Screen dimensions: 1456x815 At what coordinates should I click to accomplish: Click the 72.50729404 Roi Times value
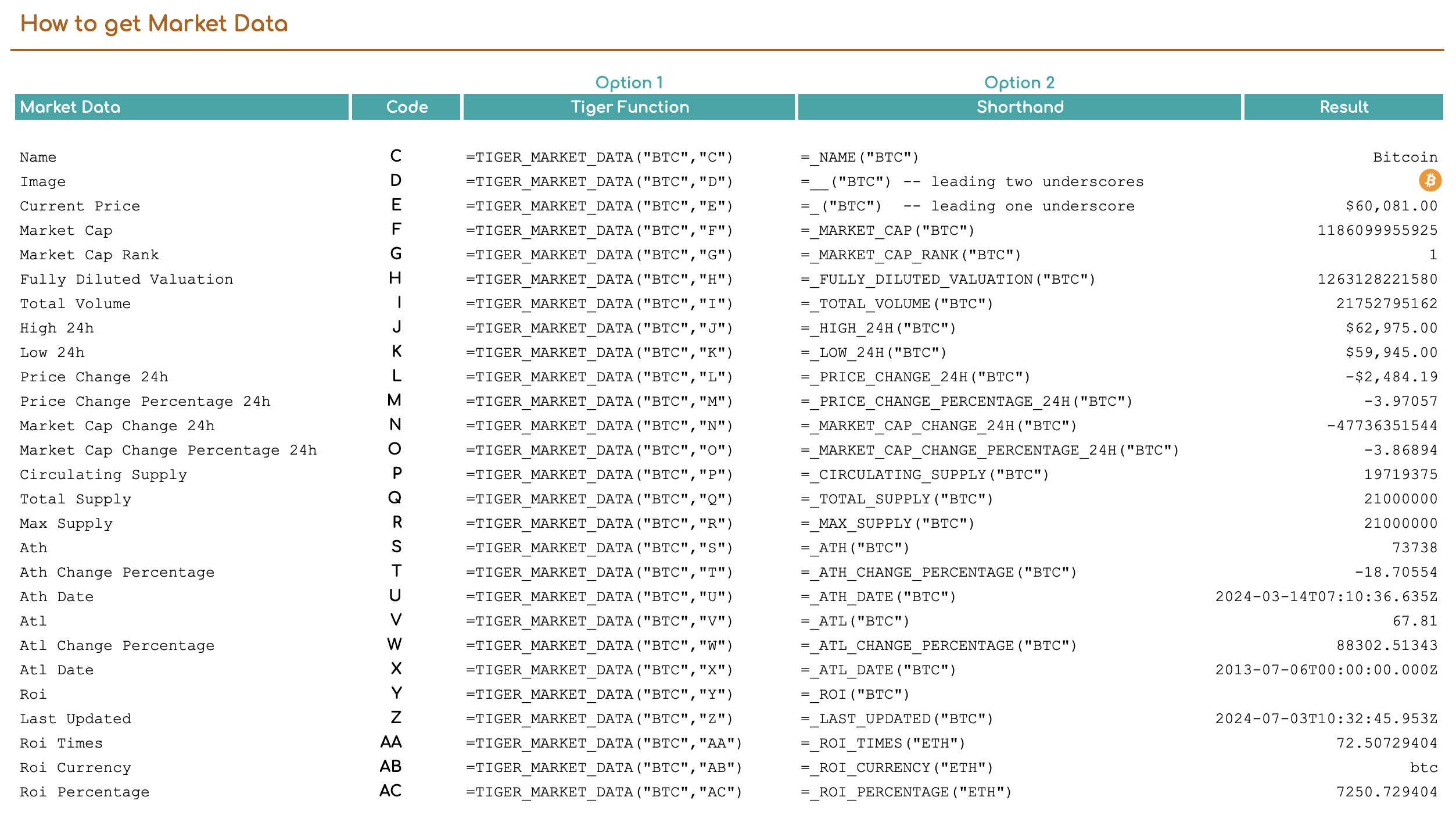(x=1387, y=743)
